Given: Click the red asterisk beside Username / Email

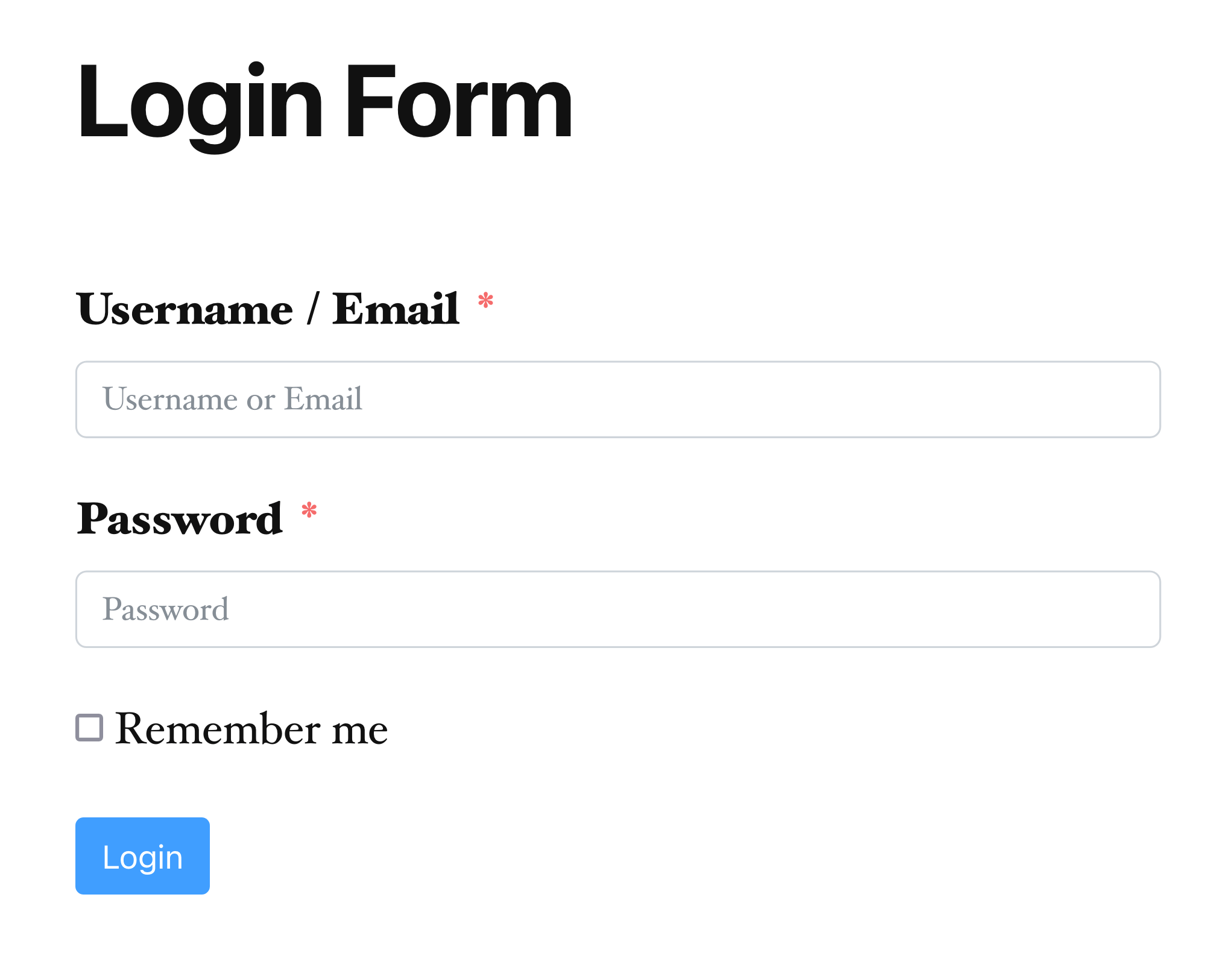Looking at the screenshot, I should [x=485, y=301].
